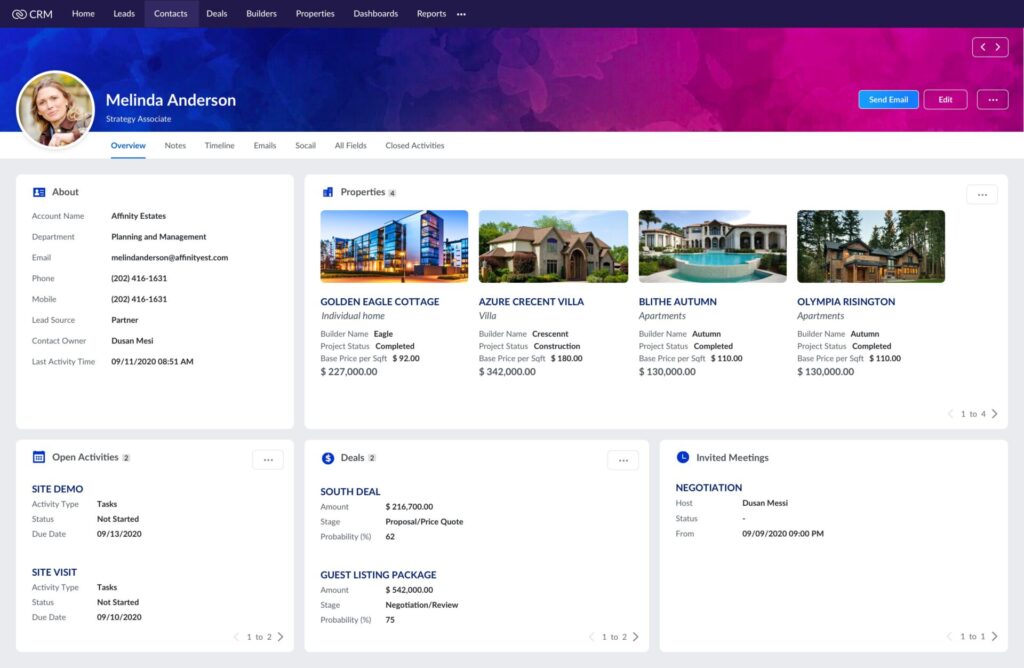Open the GOLDEN EAGLE COTTAGE property
Image resolution: width=1024 pixels, height=668 pixels.
tap(379, 301)
